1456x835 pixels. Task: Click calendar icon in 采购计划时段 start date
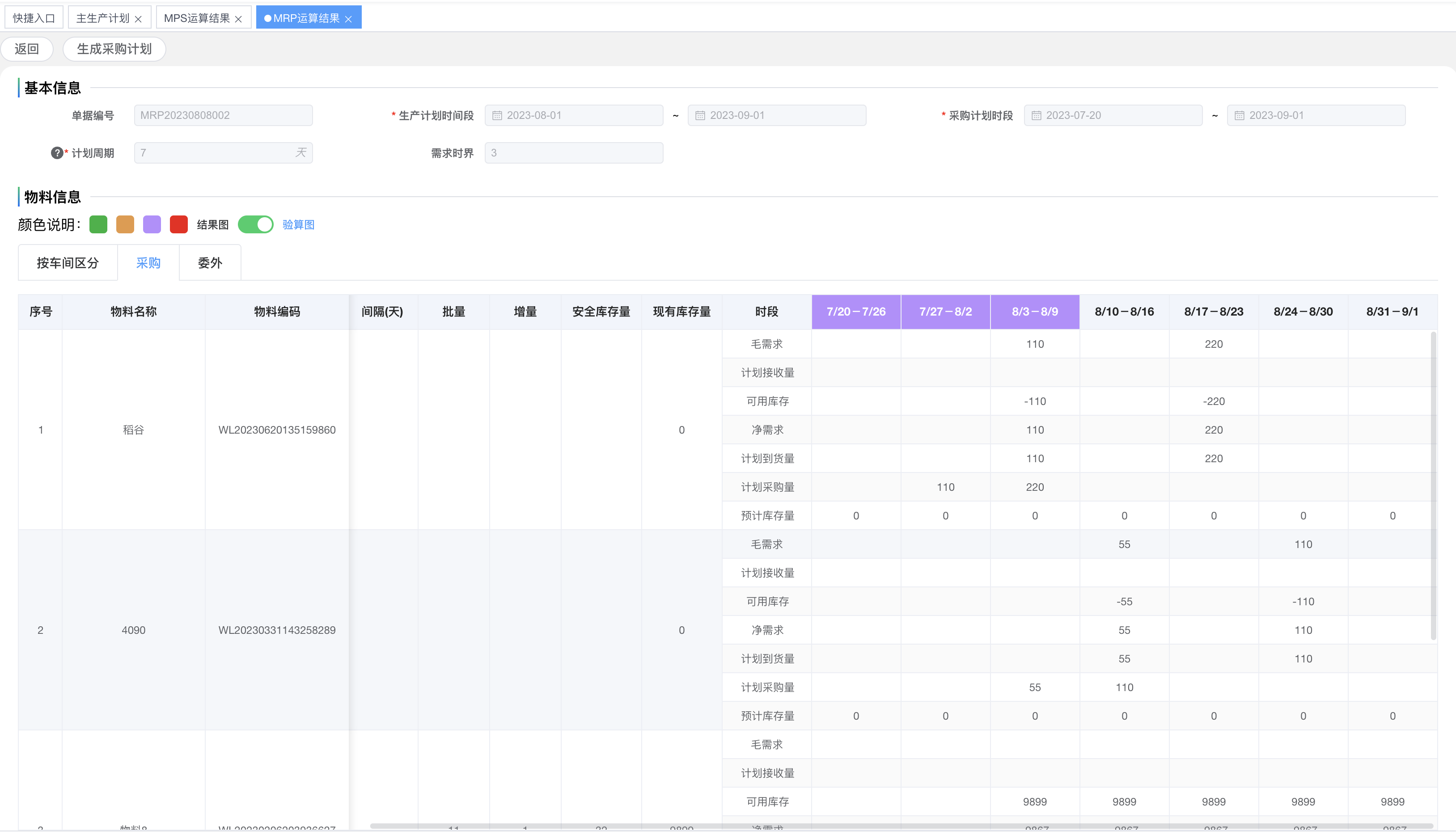pos(1037,115)
